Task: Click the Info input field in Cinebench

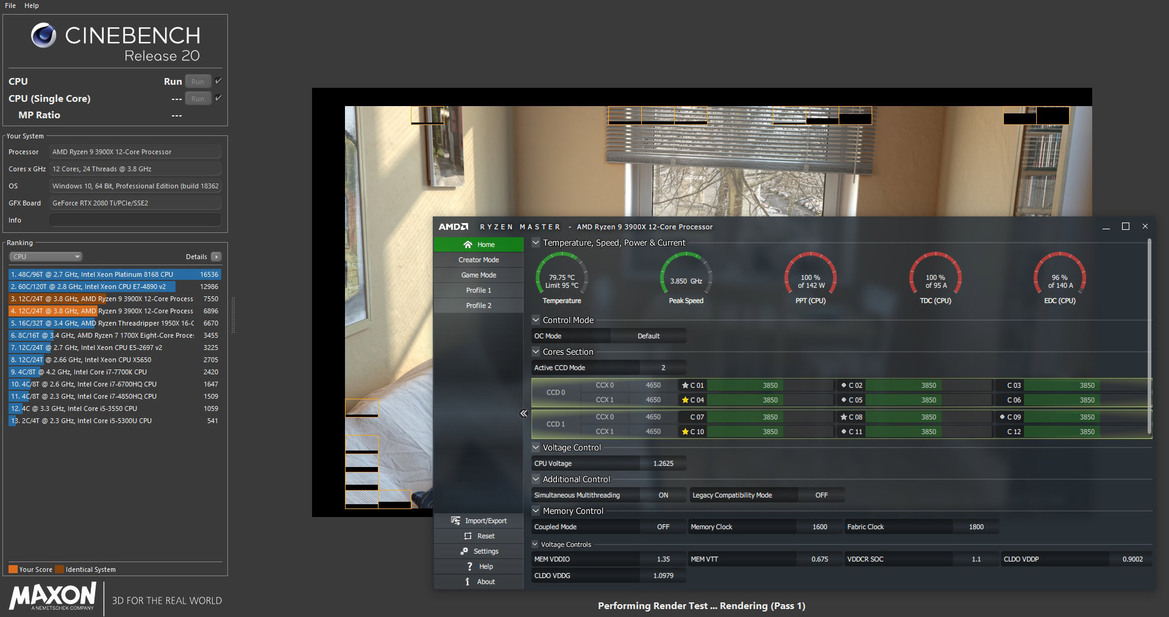Action: [x=135, y=220]
